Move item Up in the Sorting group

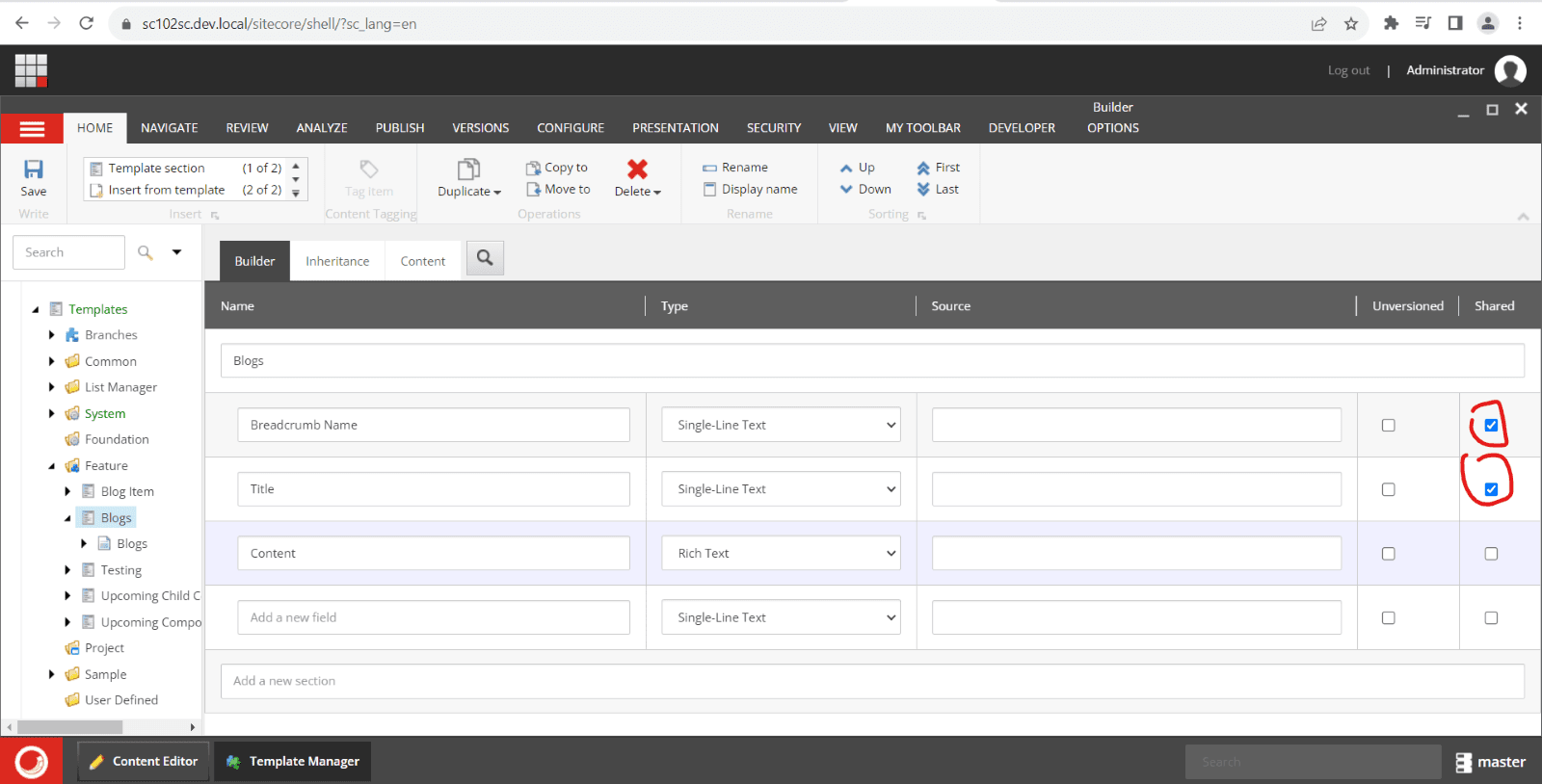(x=858, y=167)
